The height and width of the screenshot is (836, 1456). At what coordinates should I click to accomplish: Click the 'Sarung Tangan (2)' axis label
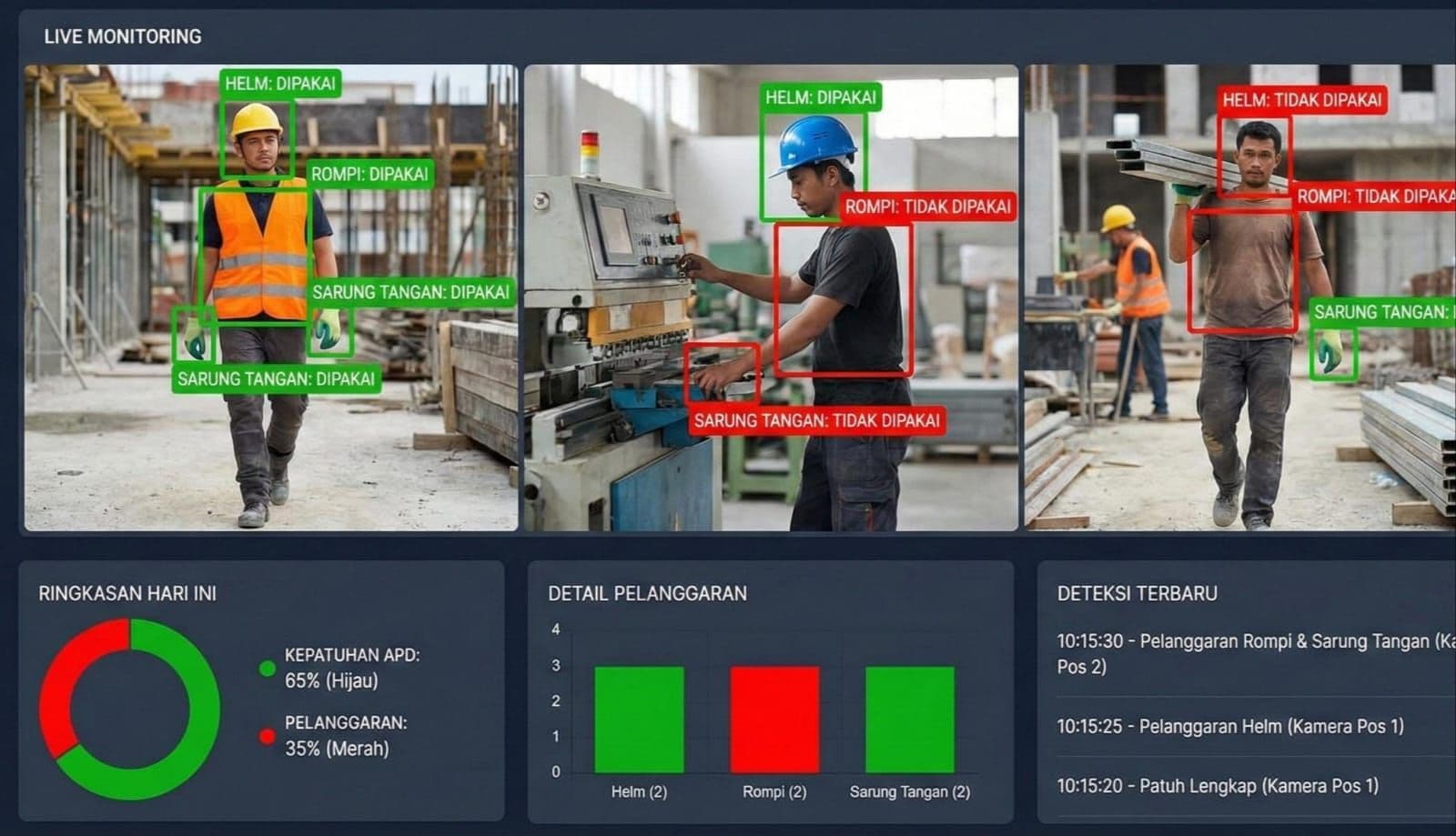pos(910,792)
